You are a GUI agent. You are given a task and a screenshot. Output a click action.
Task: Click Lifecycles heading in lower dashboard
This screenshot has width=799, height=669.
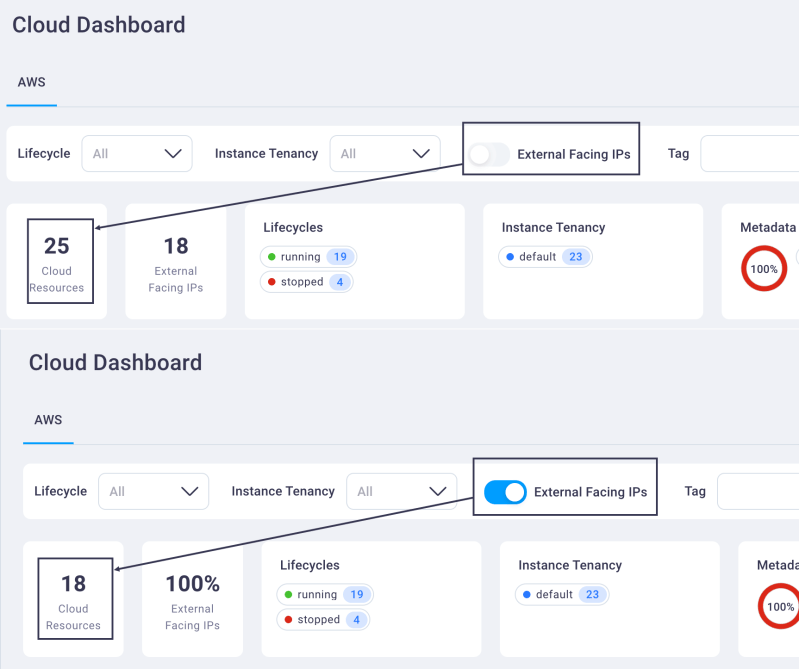point(310,565)
